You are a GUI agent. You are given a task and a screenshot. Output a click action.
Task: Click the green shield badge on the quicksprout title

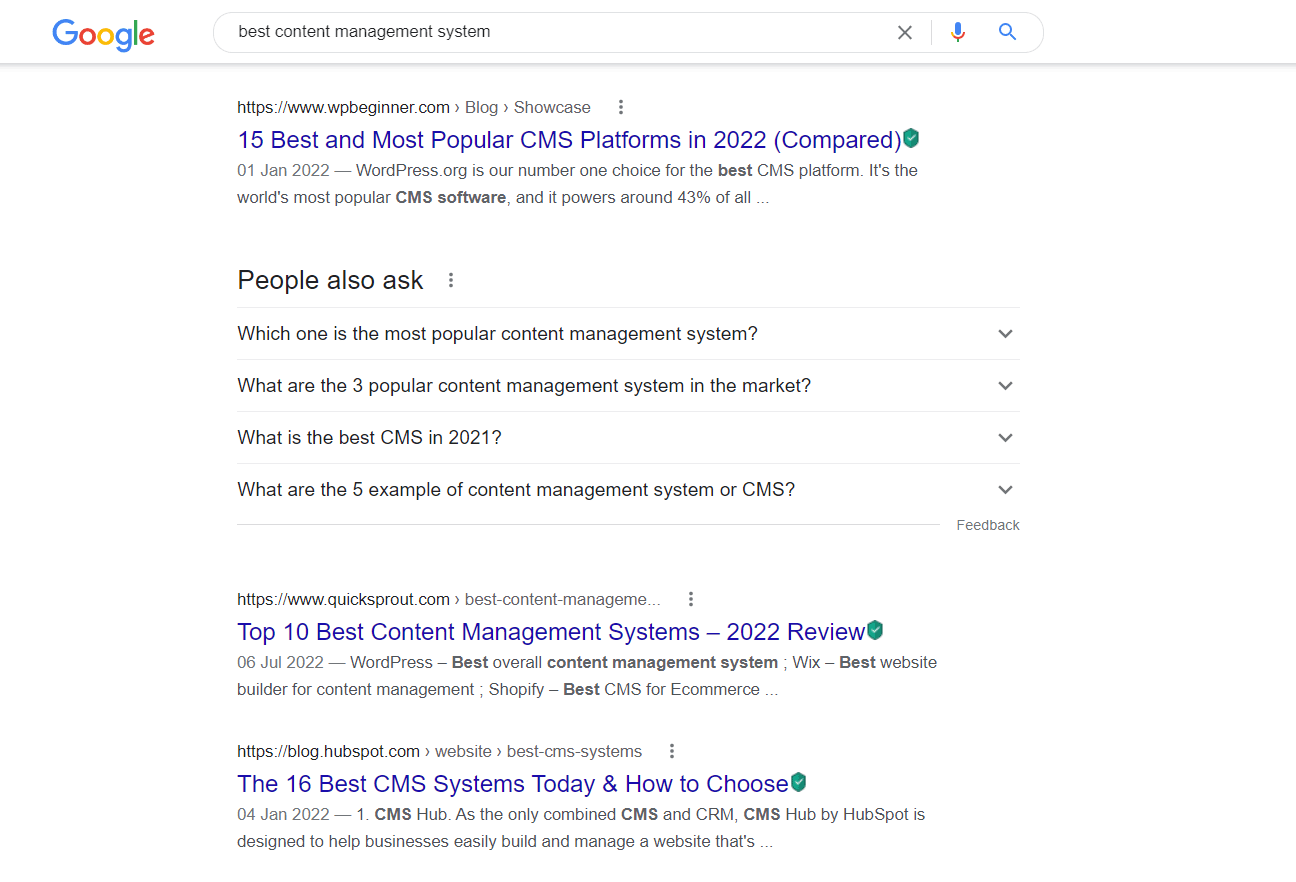pyautogui.click(x=875, y=630)
